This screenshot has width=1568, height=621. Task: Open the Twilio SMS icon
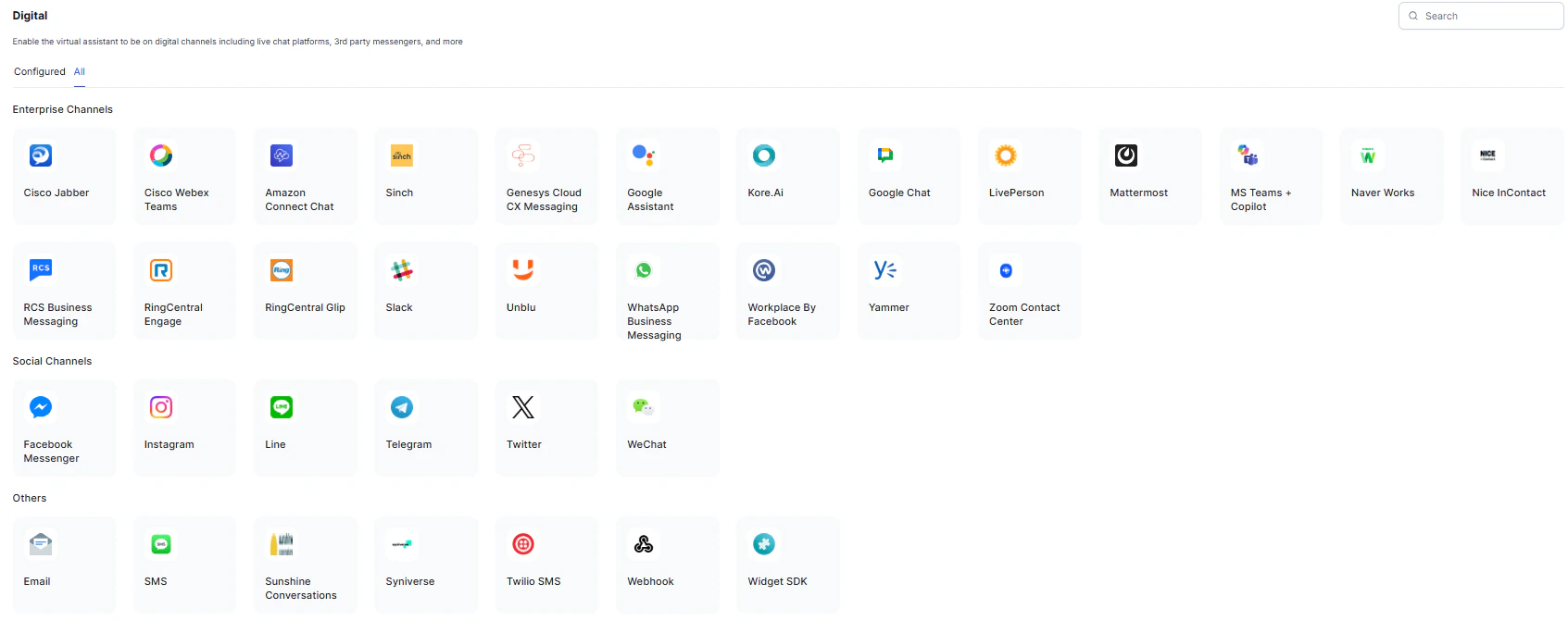click(x=523, y=544)
